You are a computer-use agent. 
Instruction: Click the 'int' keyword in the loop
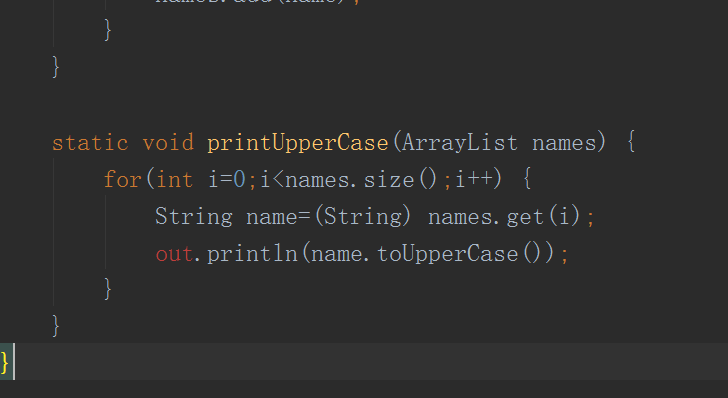click(175, 179)
